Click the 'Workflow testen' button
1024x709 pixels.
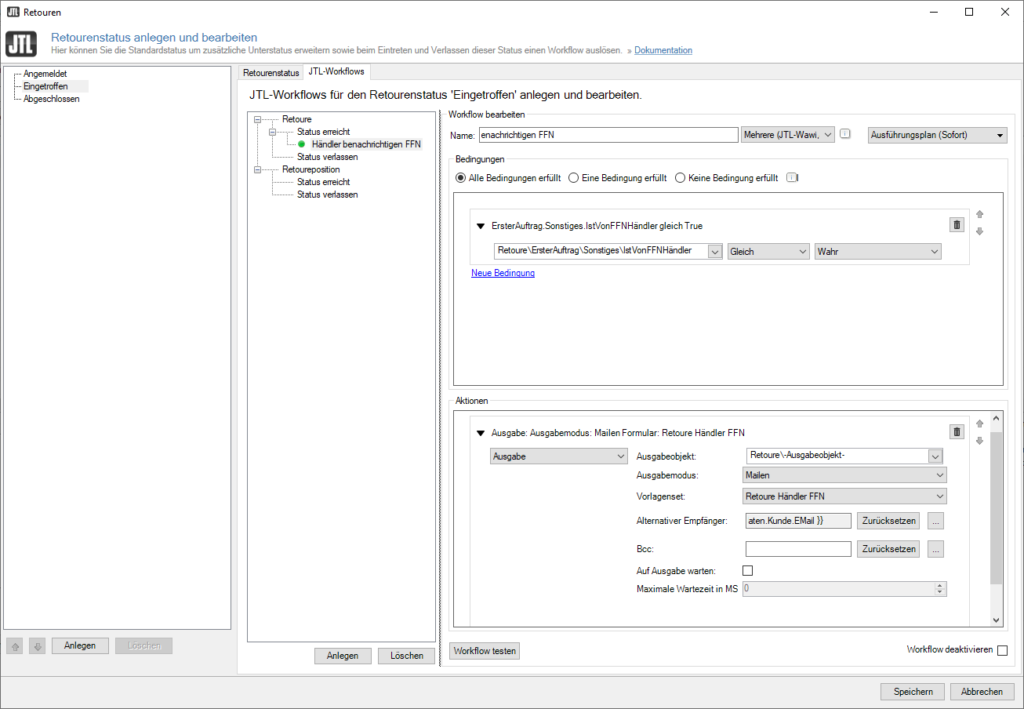[x=485, y=651]
